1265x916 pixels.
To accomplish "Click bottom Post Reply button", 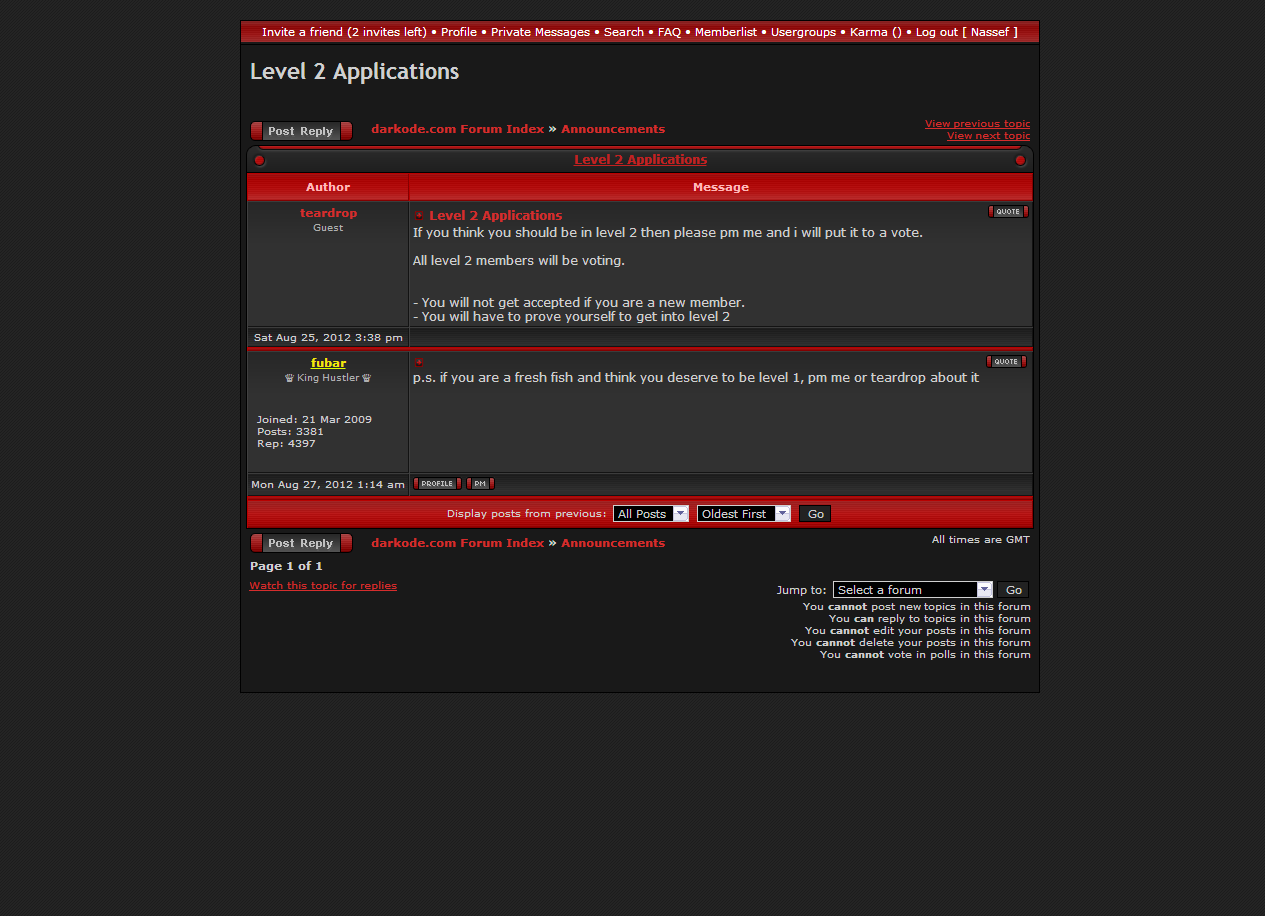I will 301,543.
